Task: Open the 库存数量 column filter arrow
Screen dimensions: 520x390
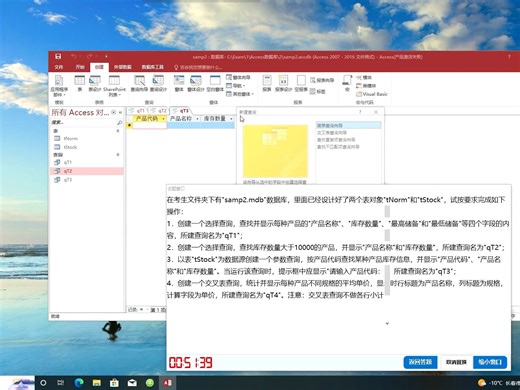Action: pyautogui.click(x=231, y=119)
